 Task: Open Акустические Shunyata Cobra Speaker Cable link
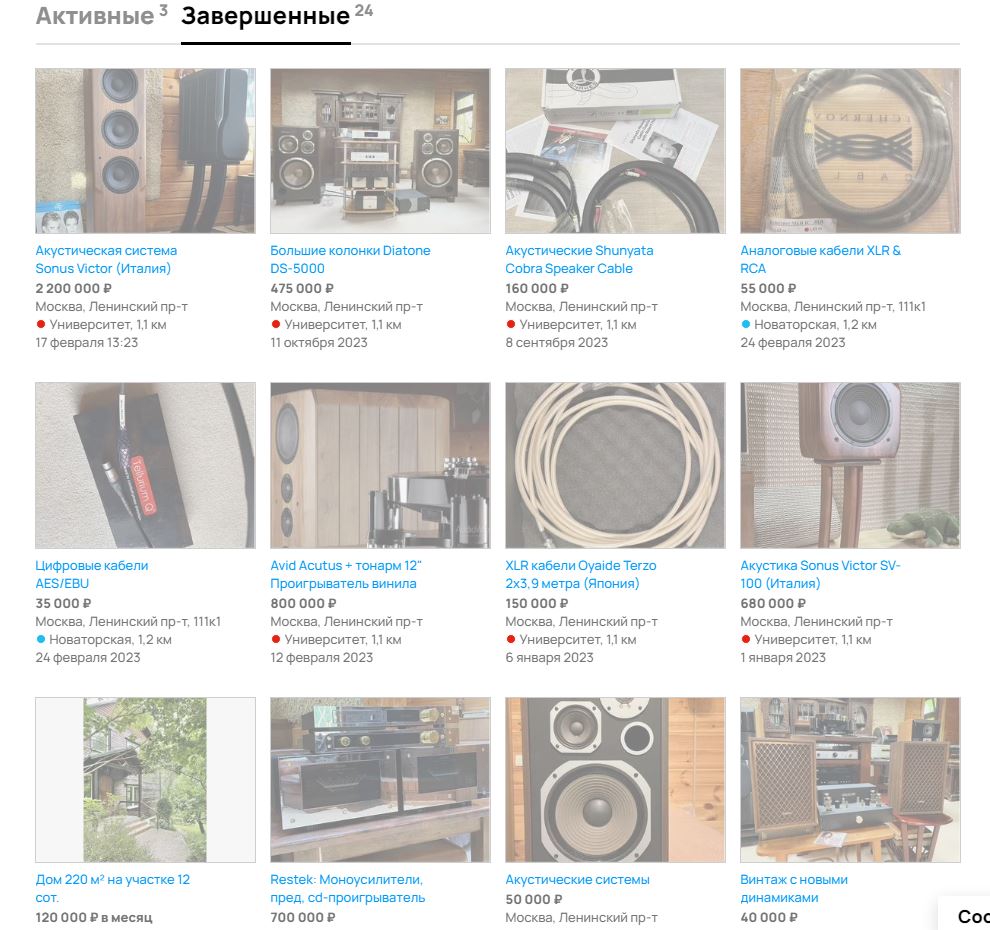pyautogui.click(x=579, y=259)
